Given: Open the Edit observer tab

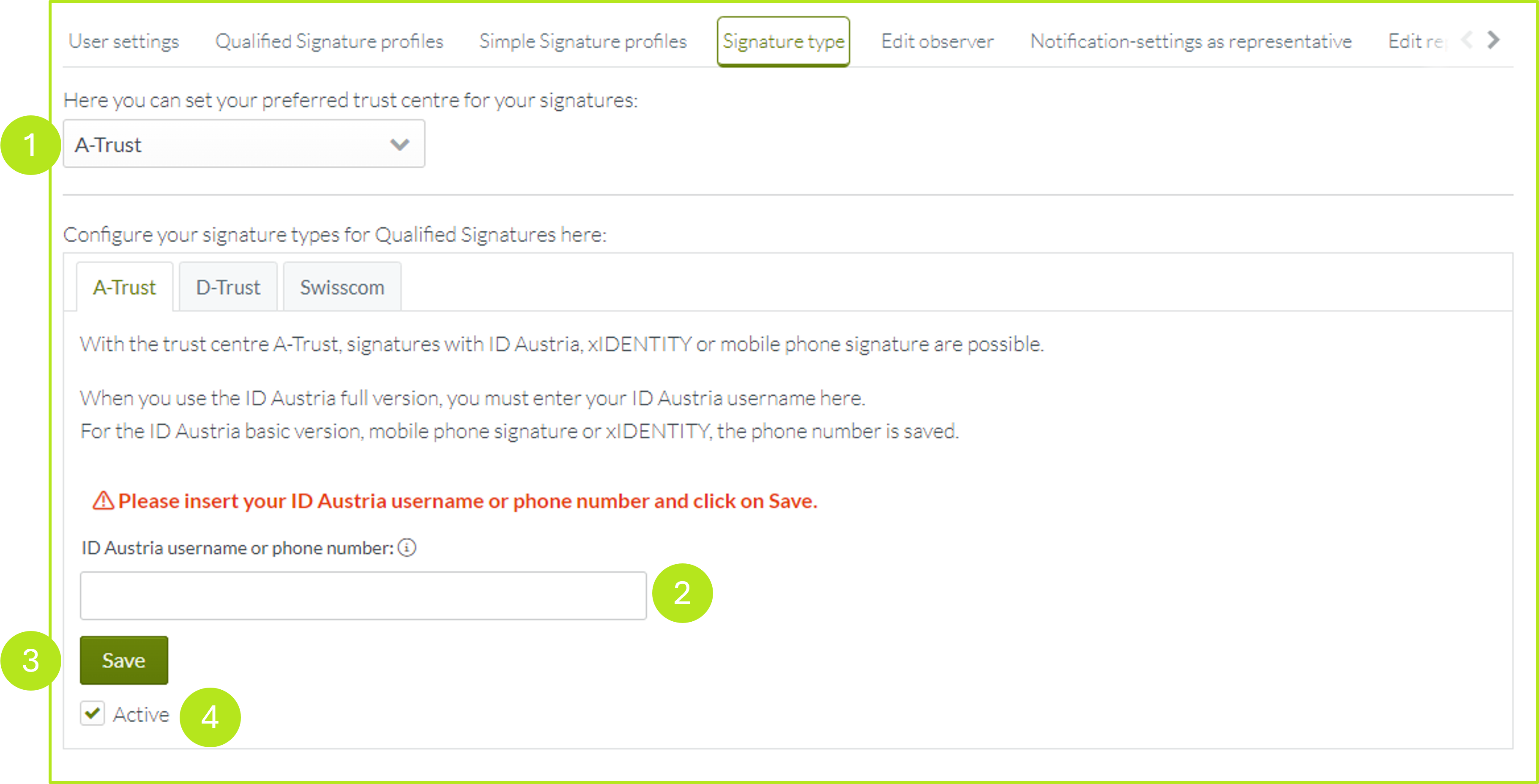Looking at the screenshot, I should 937,41.
